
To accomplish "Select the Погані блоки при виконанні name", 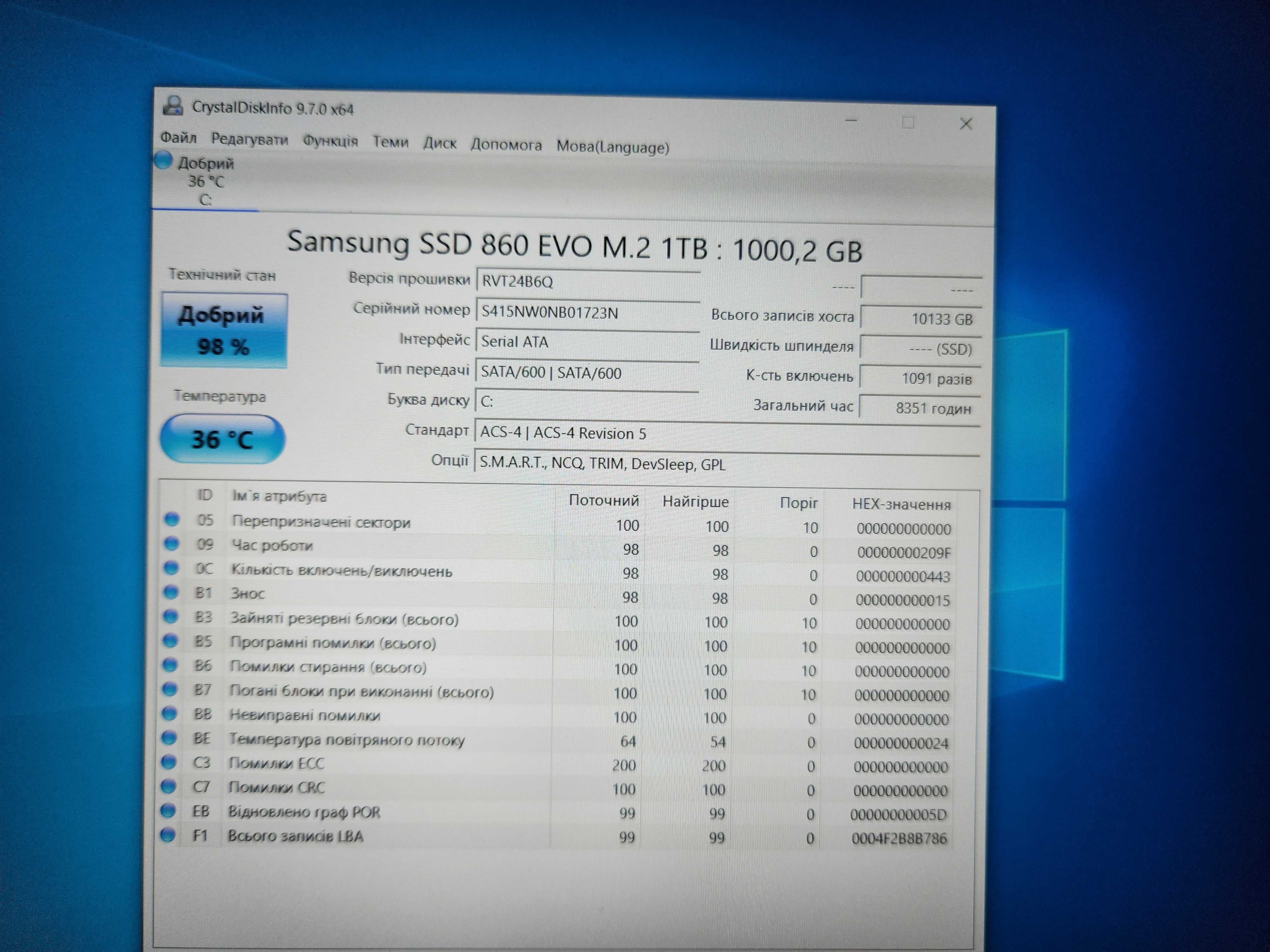I will point(362,691).
